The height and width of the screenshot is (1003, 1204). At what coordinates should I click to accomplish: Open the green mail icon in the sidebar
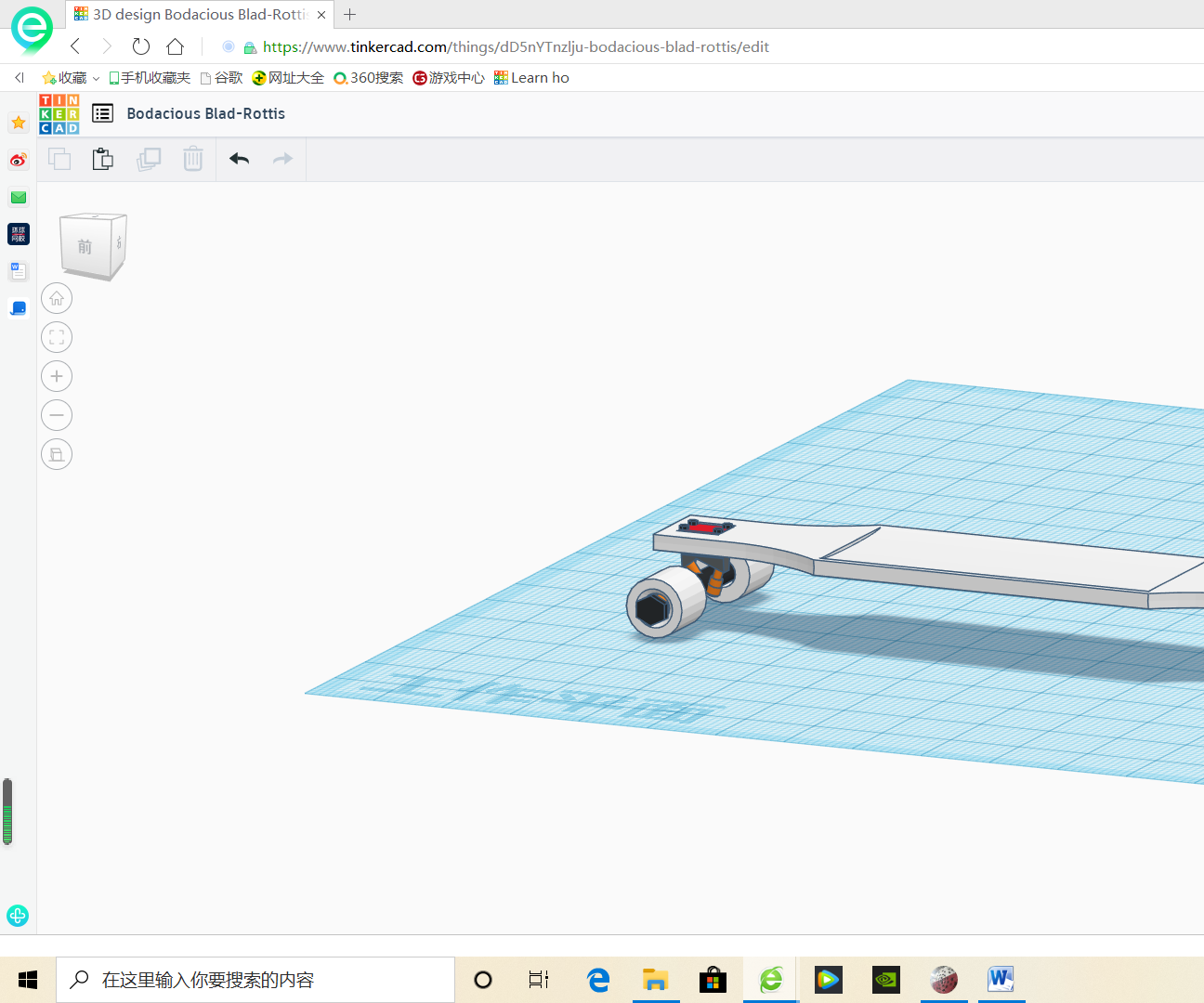pos(19,197)
